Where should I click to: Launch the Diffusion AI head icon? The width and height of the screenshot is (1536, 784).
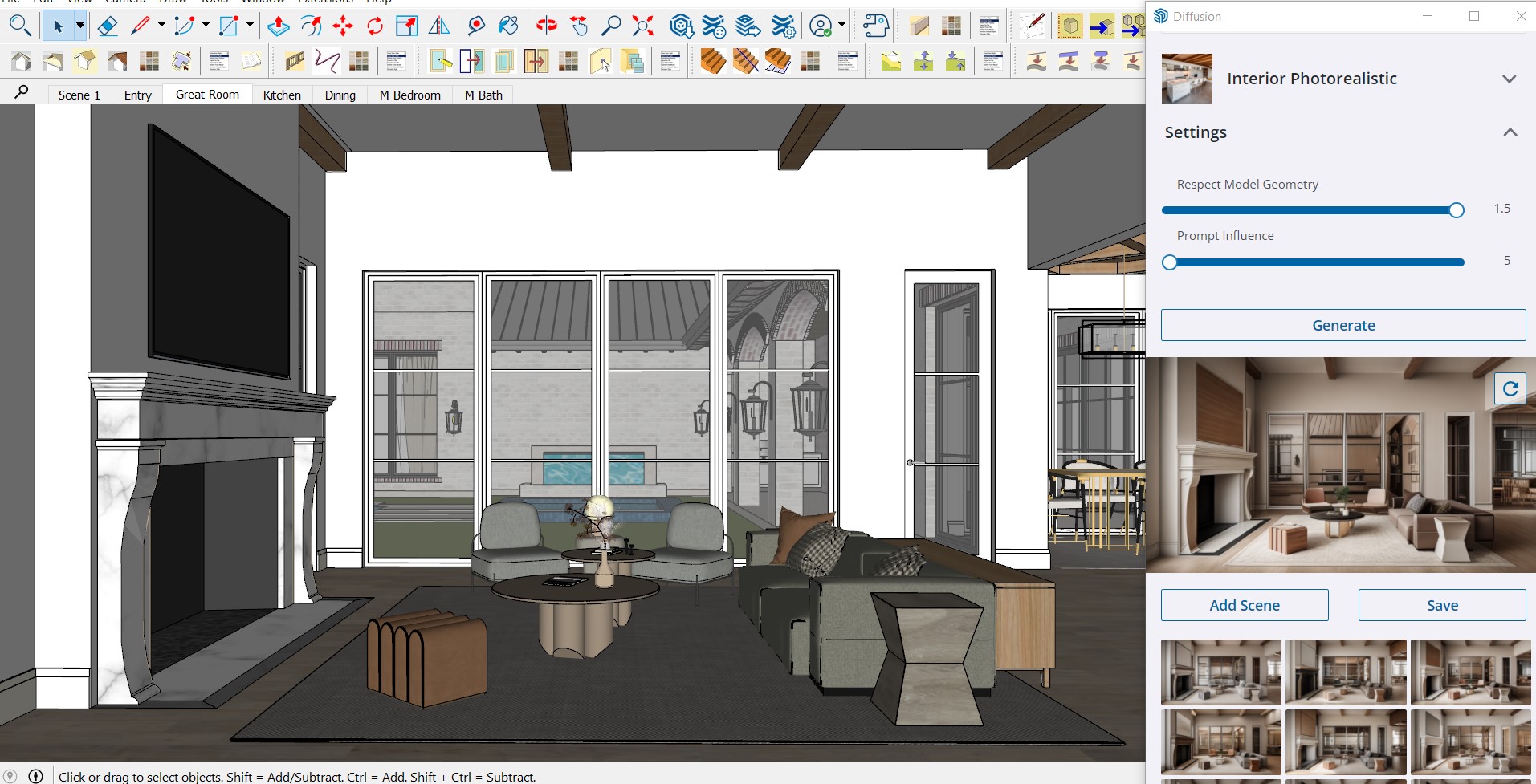(x=876, y=26)
